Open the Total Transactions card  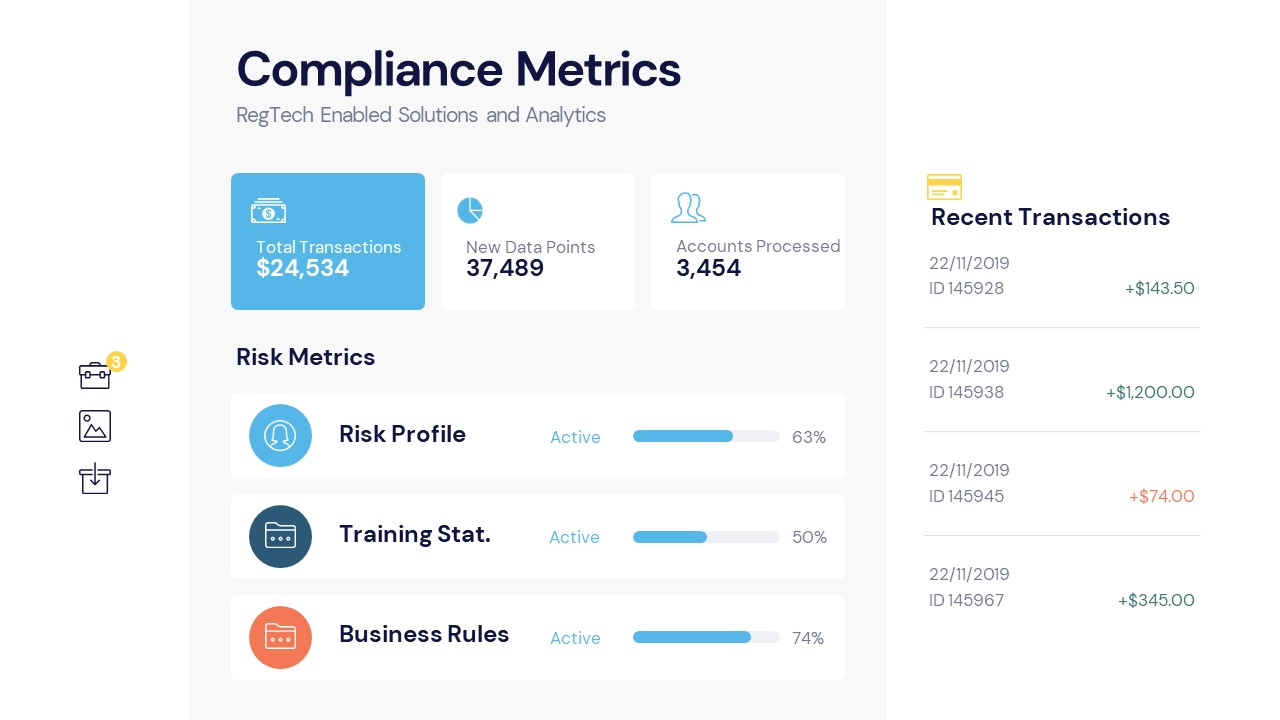pos(328,241)
